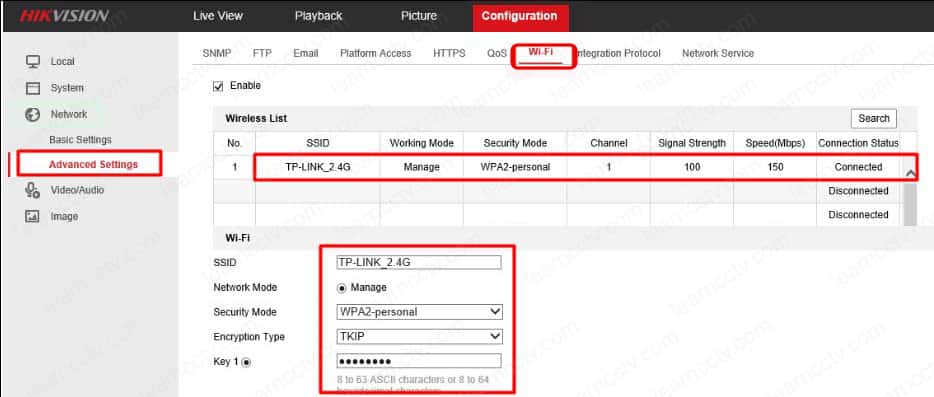Toggle the Enable Wi-Fi checkbox
The image size is (934, 397).
click(218, 86)
